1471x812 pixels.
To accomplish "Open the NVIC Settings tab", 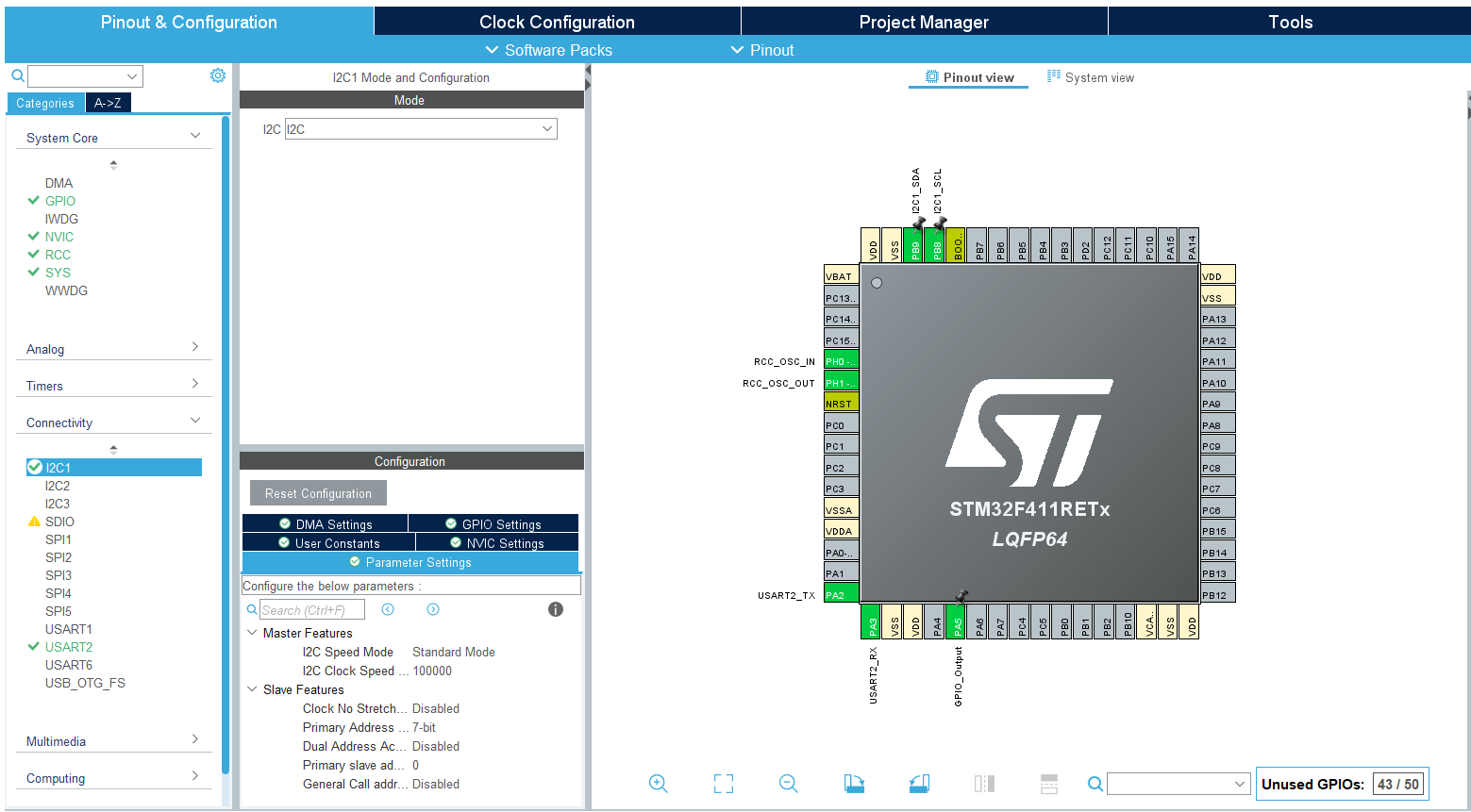I will click(x=496, y=543).
